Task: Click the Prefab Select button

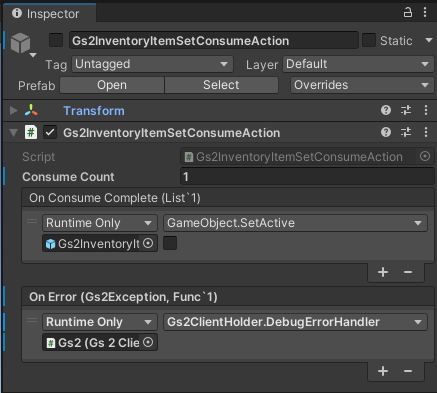Action: pos(221,85)
